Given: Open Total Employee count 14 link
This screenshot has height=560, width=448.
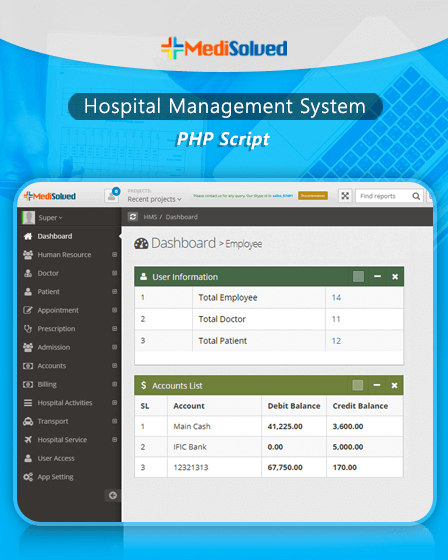Looking at the screenshot, I should click(336, 298).
